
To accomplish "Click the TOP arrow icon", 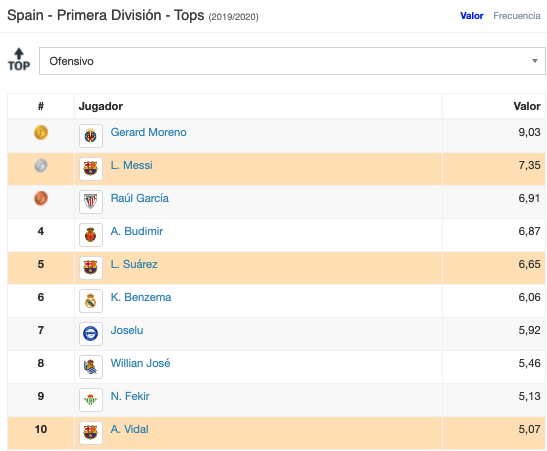I will tap(19, 60).
